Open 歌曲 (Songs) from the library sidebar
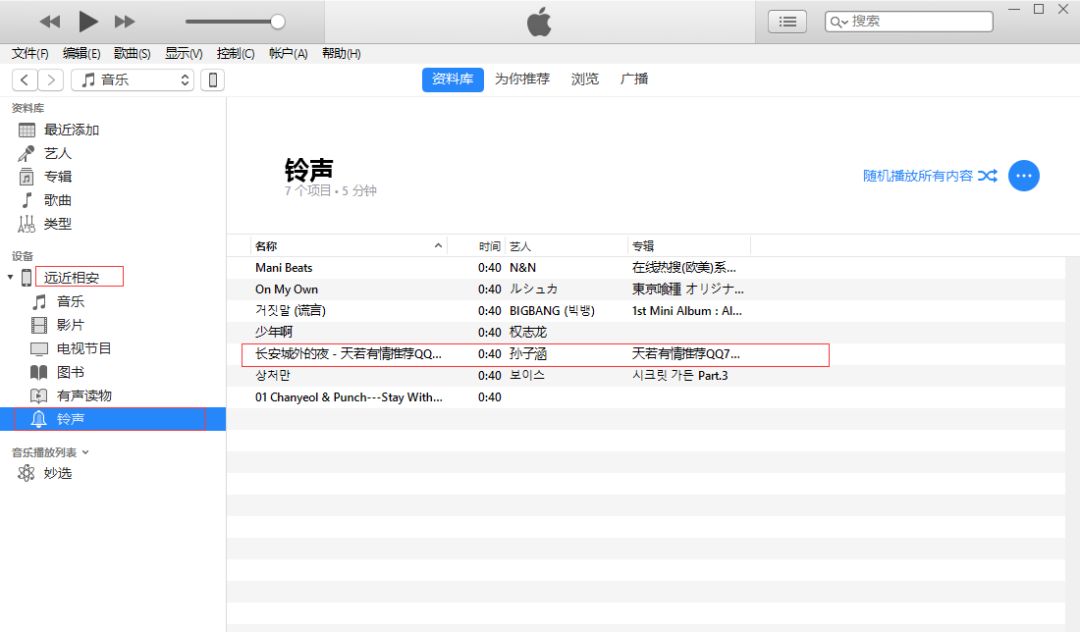Viewport: 1080px width, 632px height. tap(58, 199)
